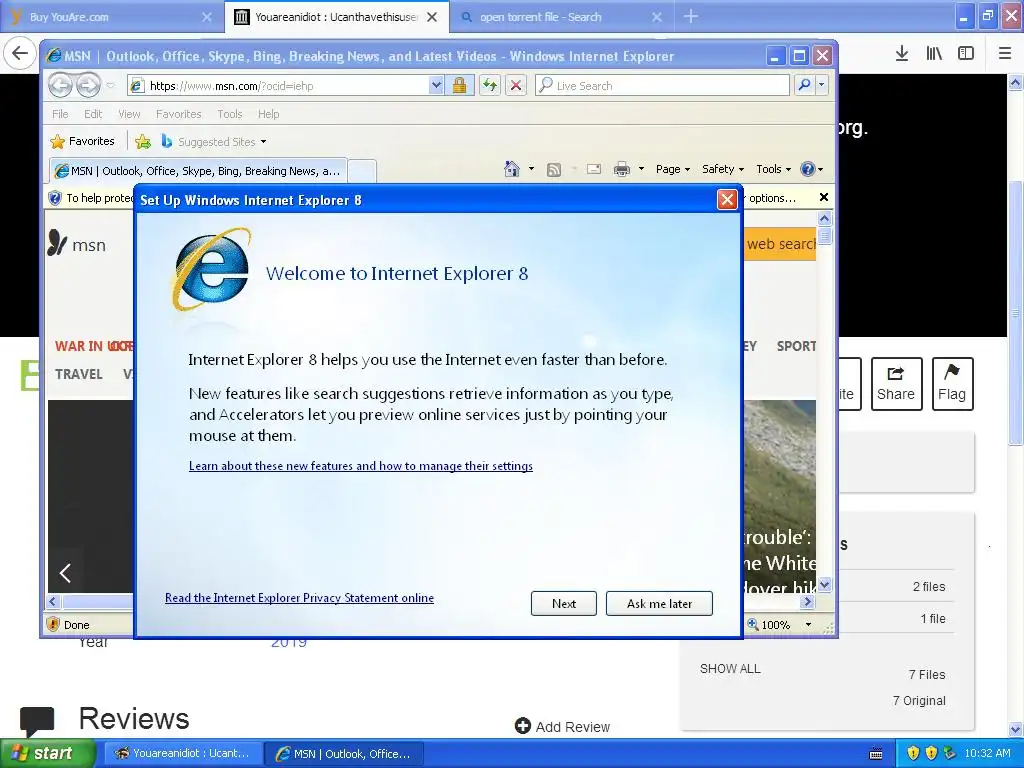
Task: Open the IE Tools menu in menu bar
Action: coord(229,114)
